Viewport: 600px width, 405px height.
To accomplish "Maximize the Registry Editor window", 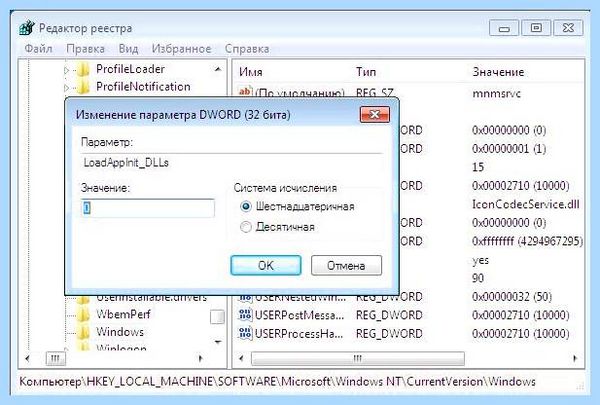I will click(x=536, y=28).
